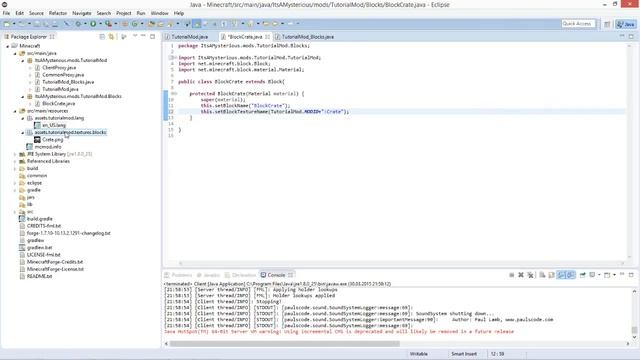Collapse the src/main/resources folder
The height and width of the screenshot is (360, 640).
(15, 111)
